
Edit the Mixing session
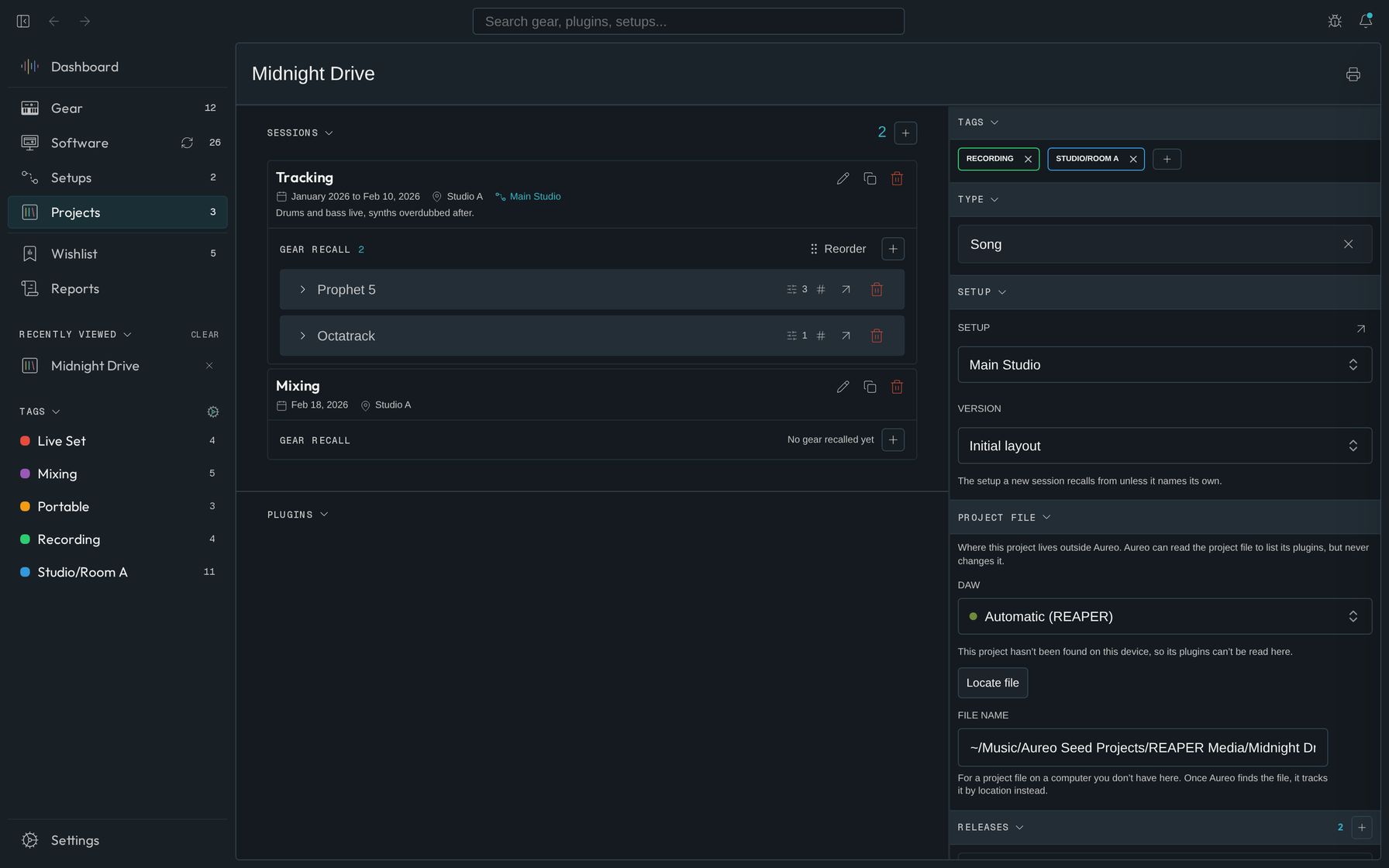[843, 387]
